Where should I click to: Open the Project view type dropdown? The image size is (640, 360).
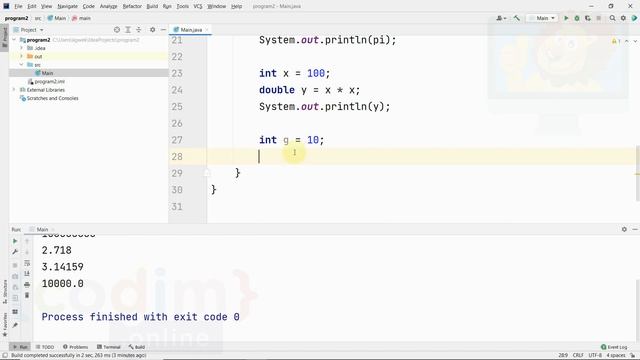click(29, 30)
